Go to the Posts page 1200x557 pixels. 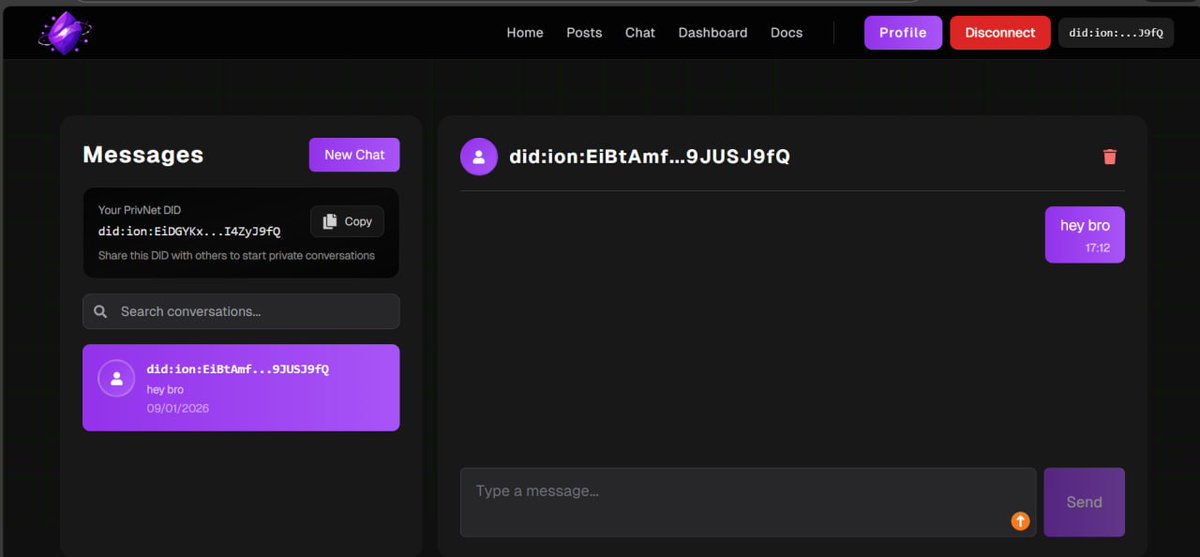(584, 32)
